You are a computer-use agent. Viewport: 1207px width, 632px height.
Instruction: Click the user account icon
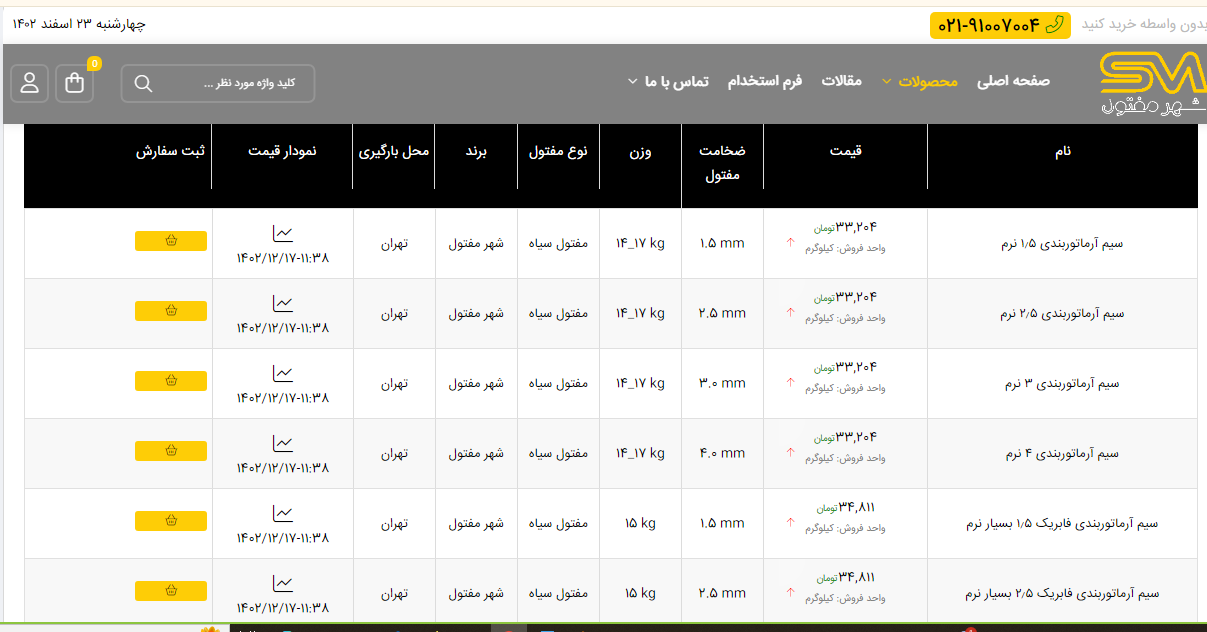point(30,83)
